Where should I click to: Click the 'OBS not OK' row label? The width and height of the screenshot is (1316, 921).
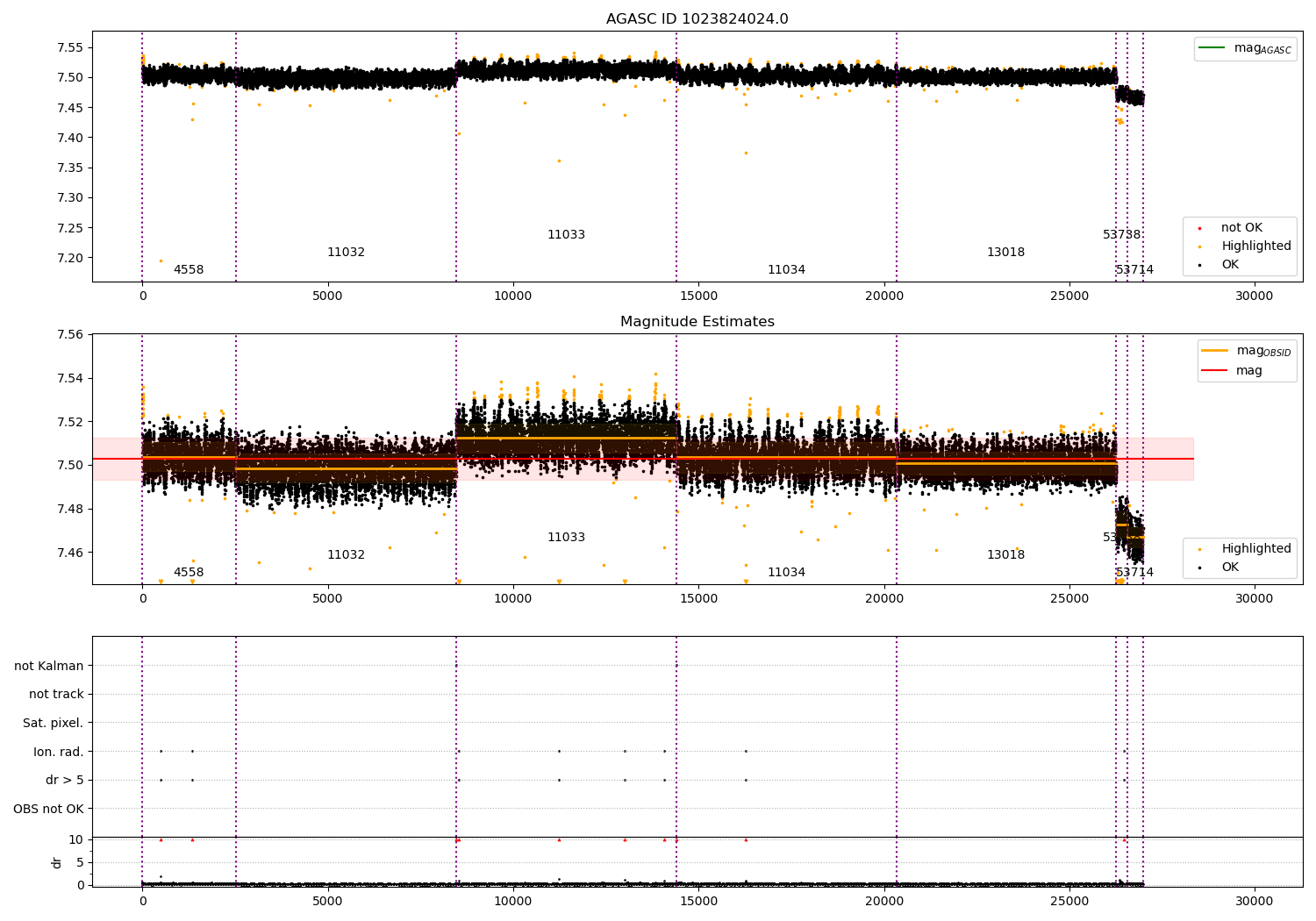point(48,809)
